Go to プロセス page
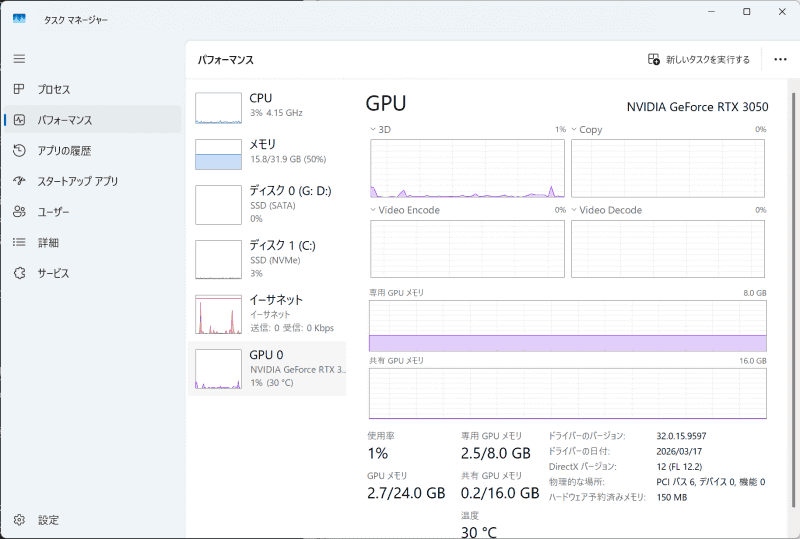Image resolution: width=800 pixels, height=539 pixels. 92,89
